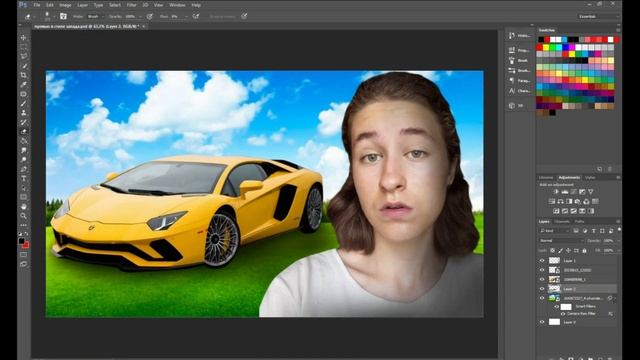Open the File menu
This screenshot has height=360, width=640.
coord(37,5)
